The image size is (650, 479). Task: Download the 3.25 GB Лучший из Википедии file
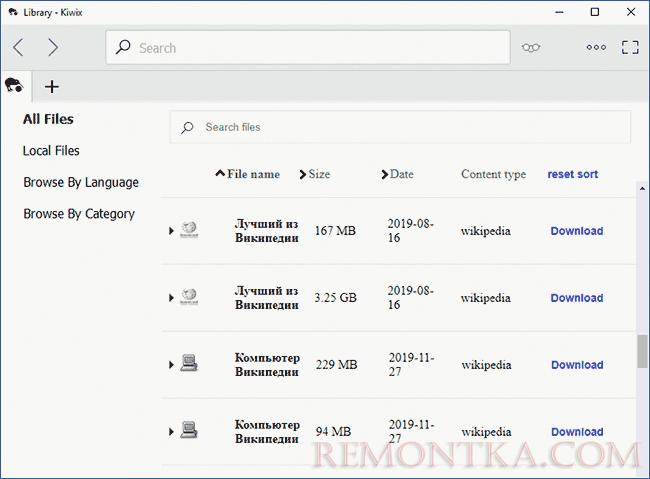(x=577, y=298)
